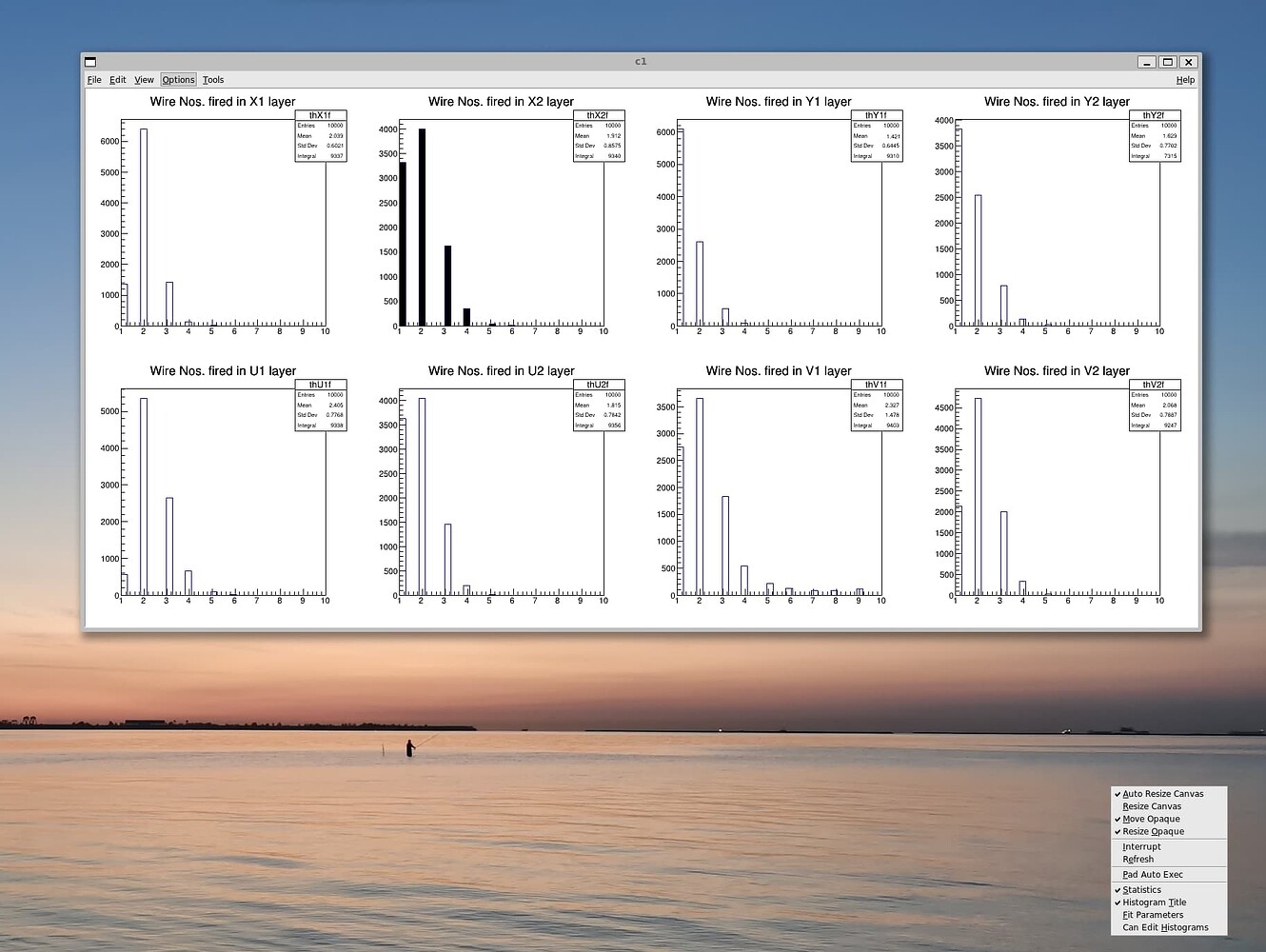This screenshot has width=1266, height=952.
Task: Click title 'Wire Nos. fired in Y1 layer'
Action: pyautogui.click(x=779, y=102)
